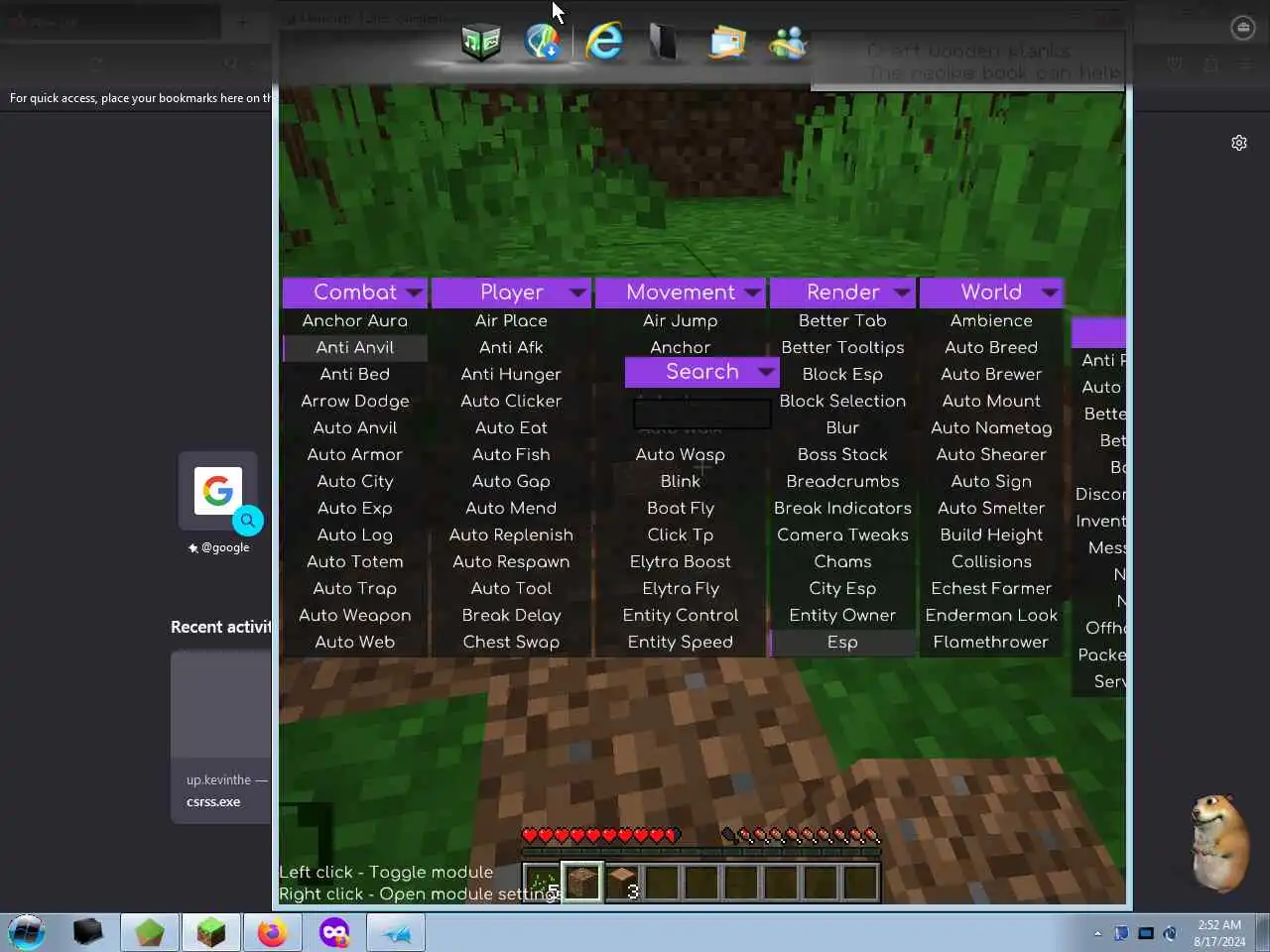Viewport: 1270px width, 952px height.
Task: Toggle the Enderman Look module
Action: pos(991,615)
